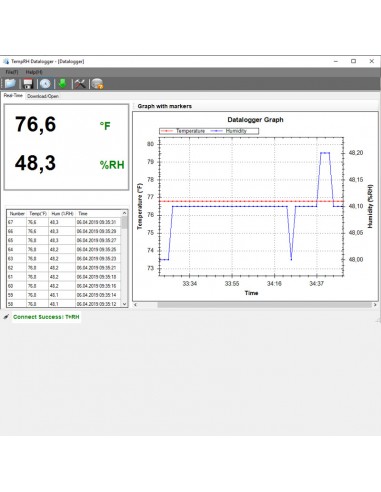Click the table scrollbar down arrow
Viewport: 381px width, 492px height.
pos(124,304)
